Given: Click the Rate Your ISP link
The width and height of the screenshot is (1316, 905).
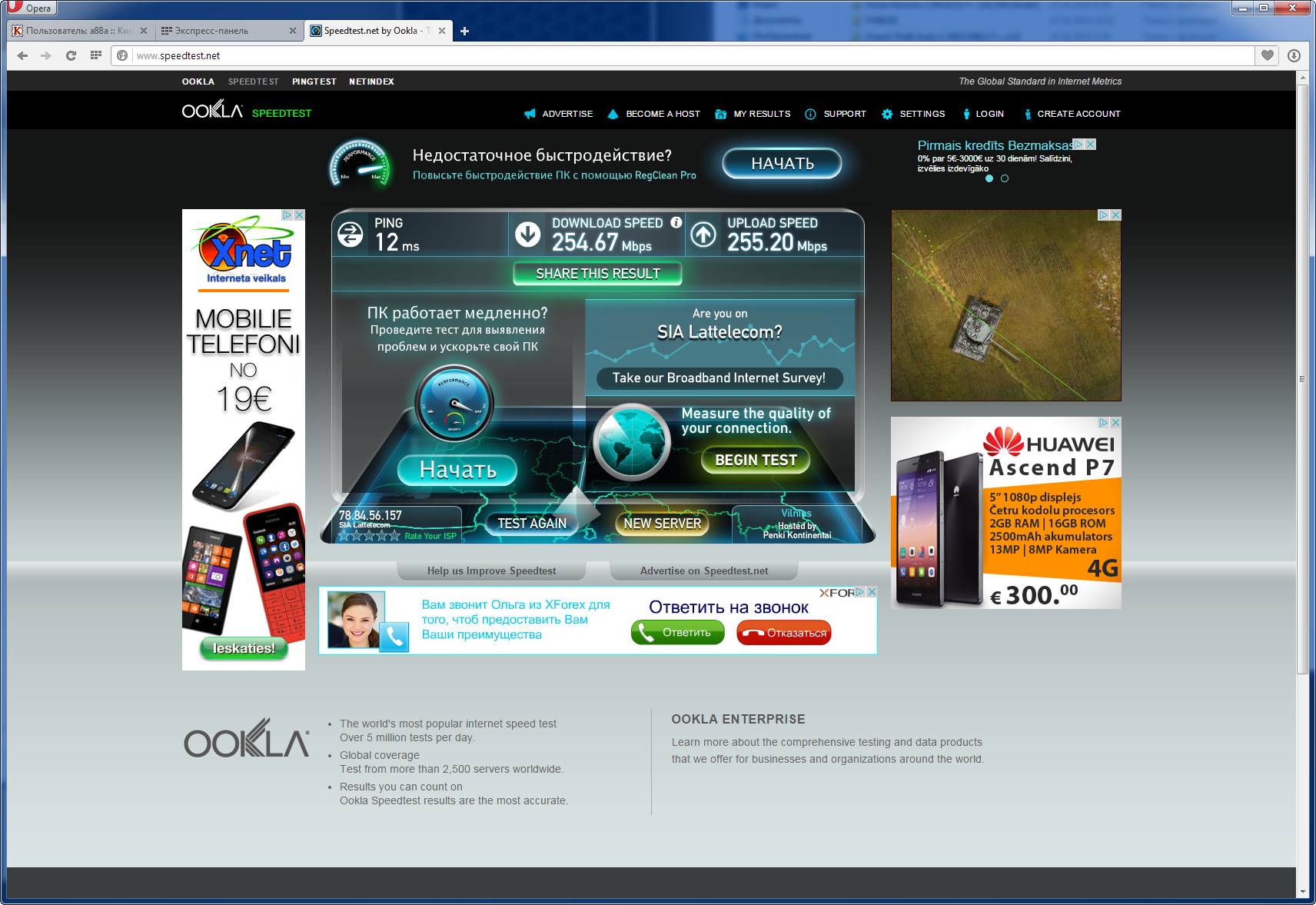Looking at the screenshot, I should pos(430,536).
